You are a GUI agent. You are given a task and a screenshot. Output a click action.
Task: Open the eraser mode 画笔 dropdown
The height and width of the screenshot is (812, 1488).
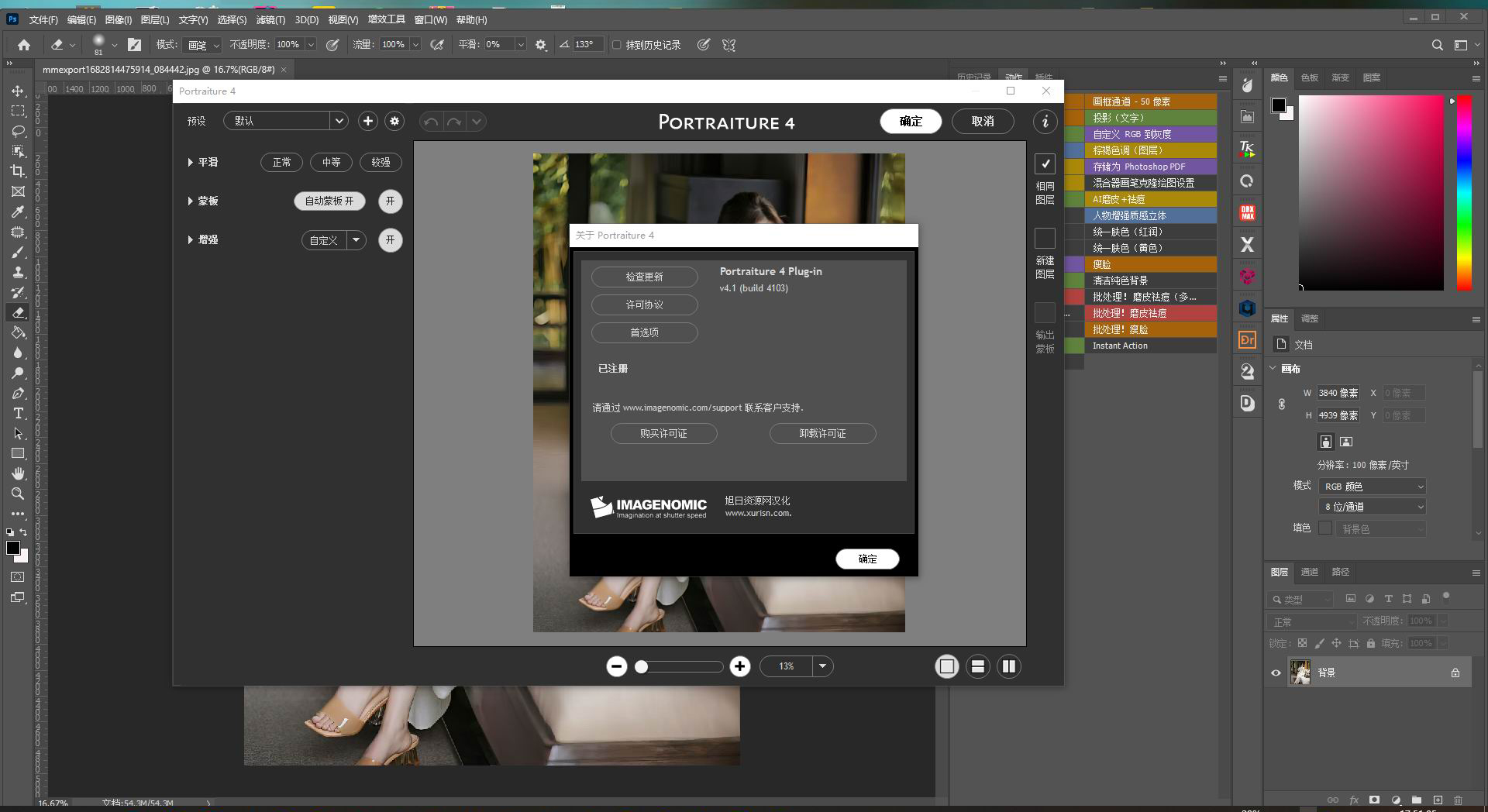(204, 45)
